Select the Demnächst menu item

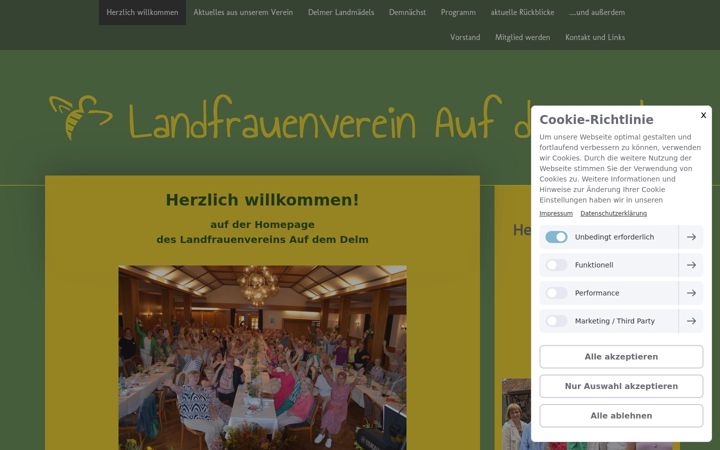tap(407, 12)
